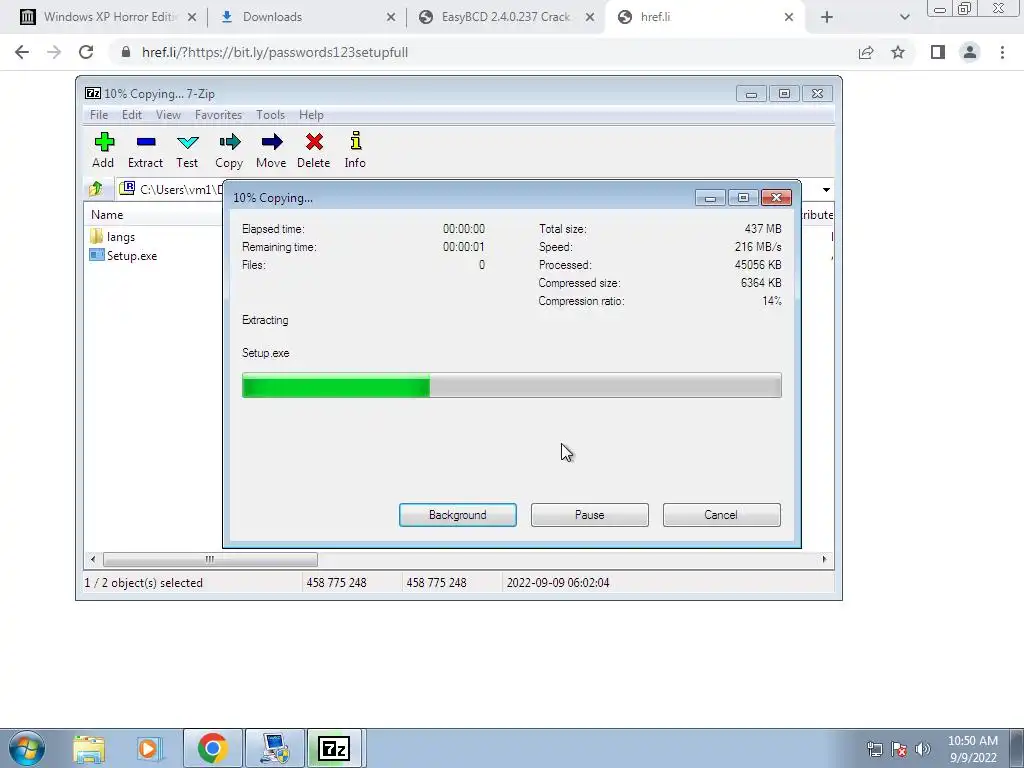Click "1 / 2 object(s) selected" status text
The image size is (1024, 768).
tap(144, 583)
